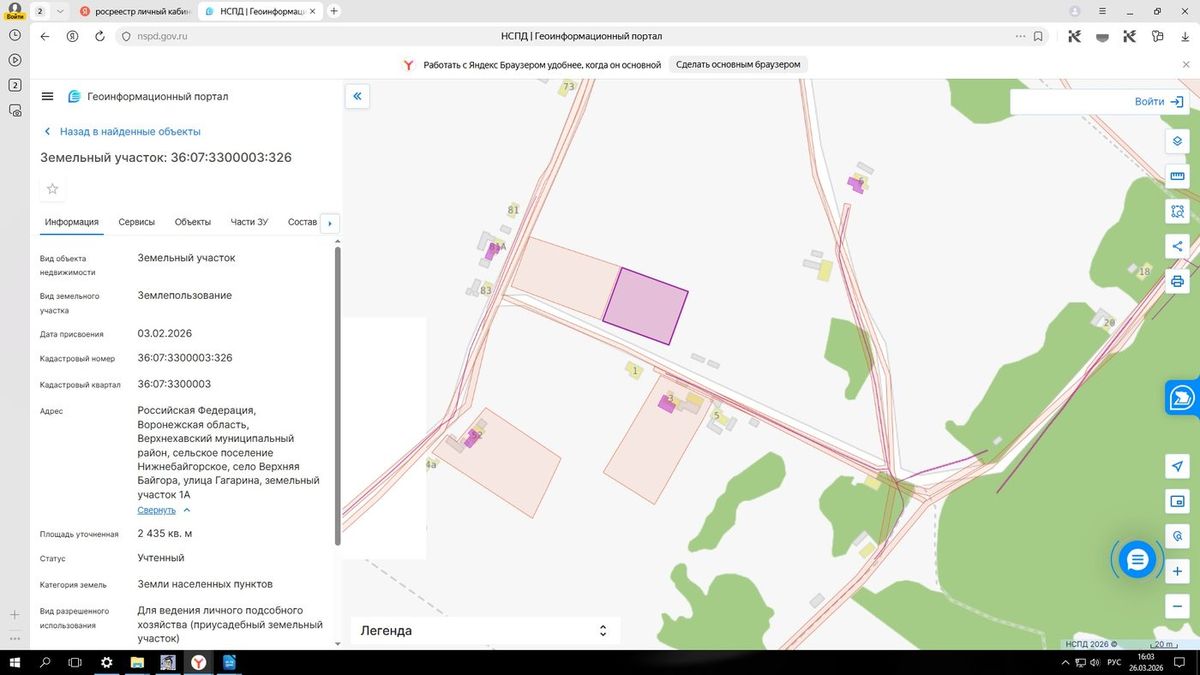The height and width of the screenshot is (675, 1200).
Task: Open the map layers panel
Action: pyautogui.click(x=1177, y=141)
